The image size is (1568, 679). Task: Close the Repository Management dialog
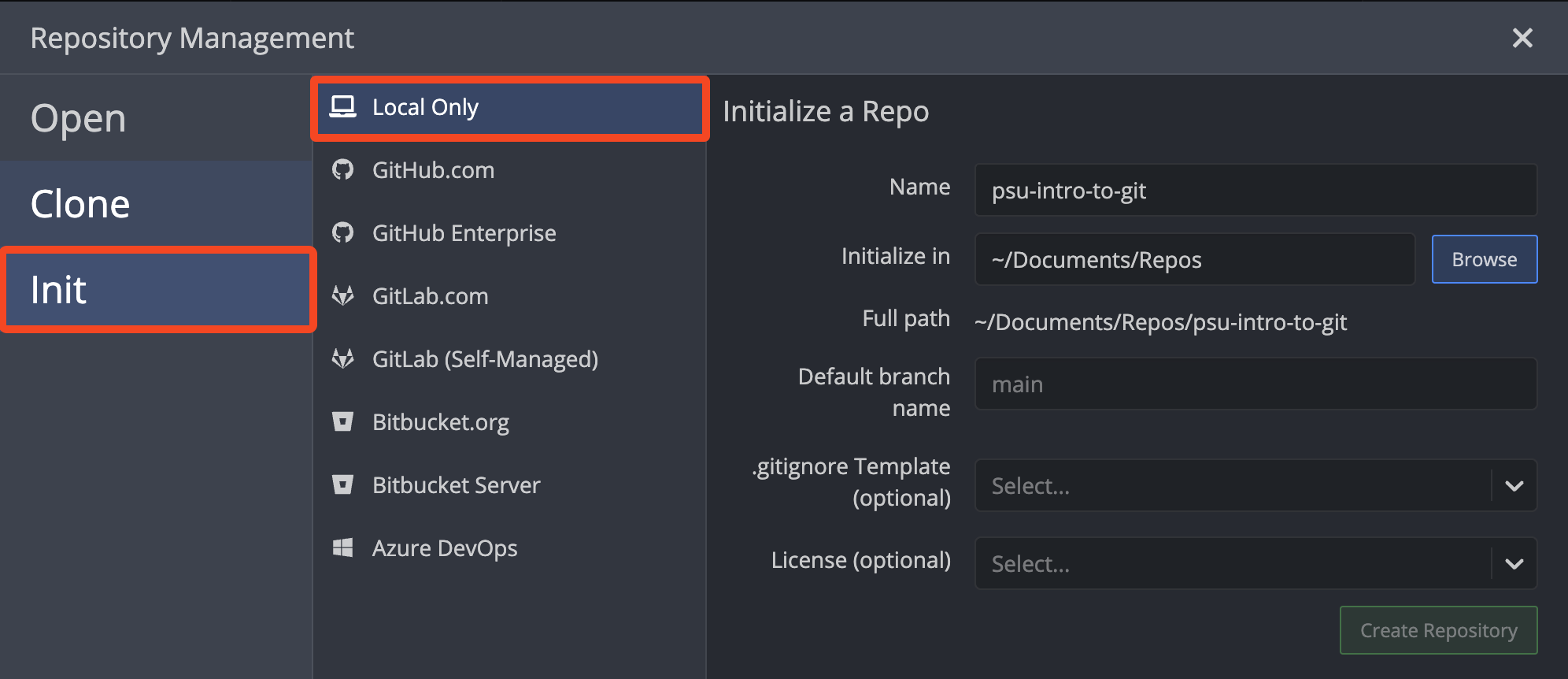(1522, 38)
